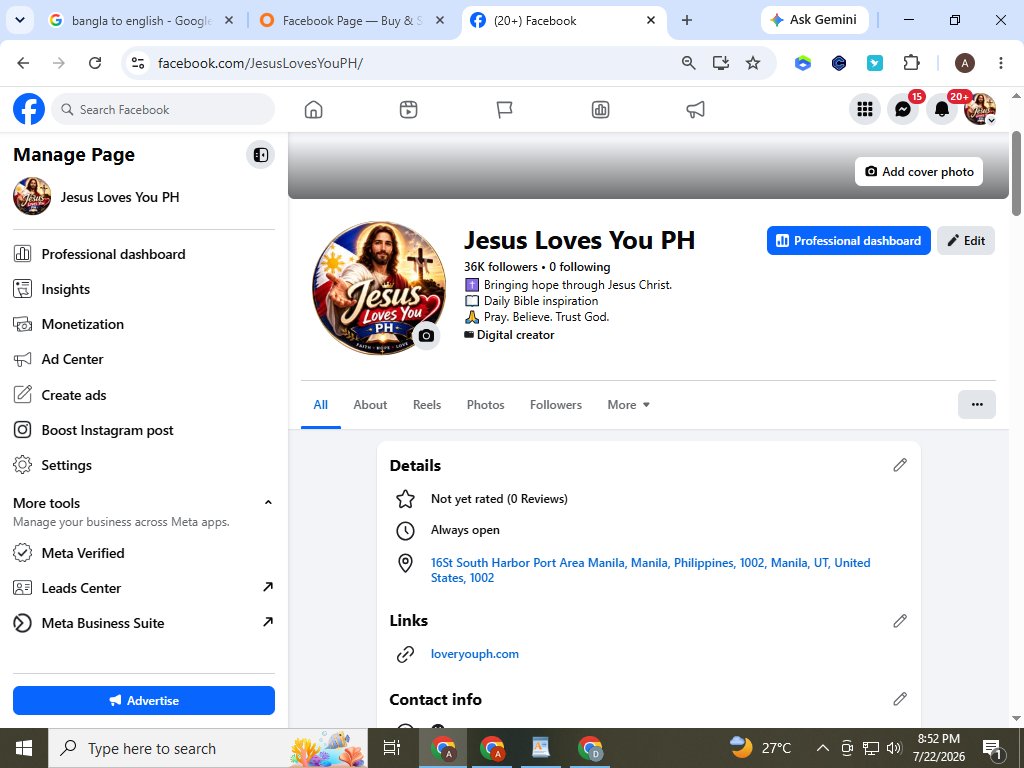
Task: Go back in Chrome
Action: coord(24,63)
